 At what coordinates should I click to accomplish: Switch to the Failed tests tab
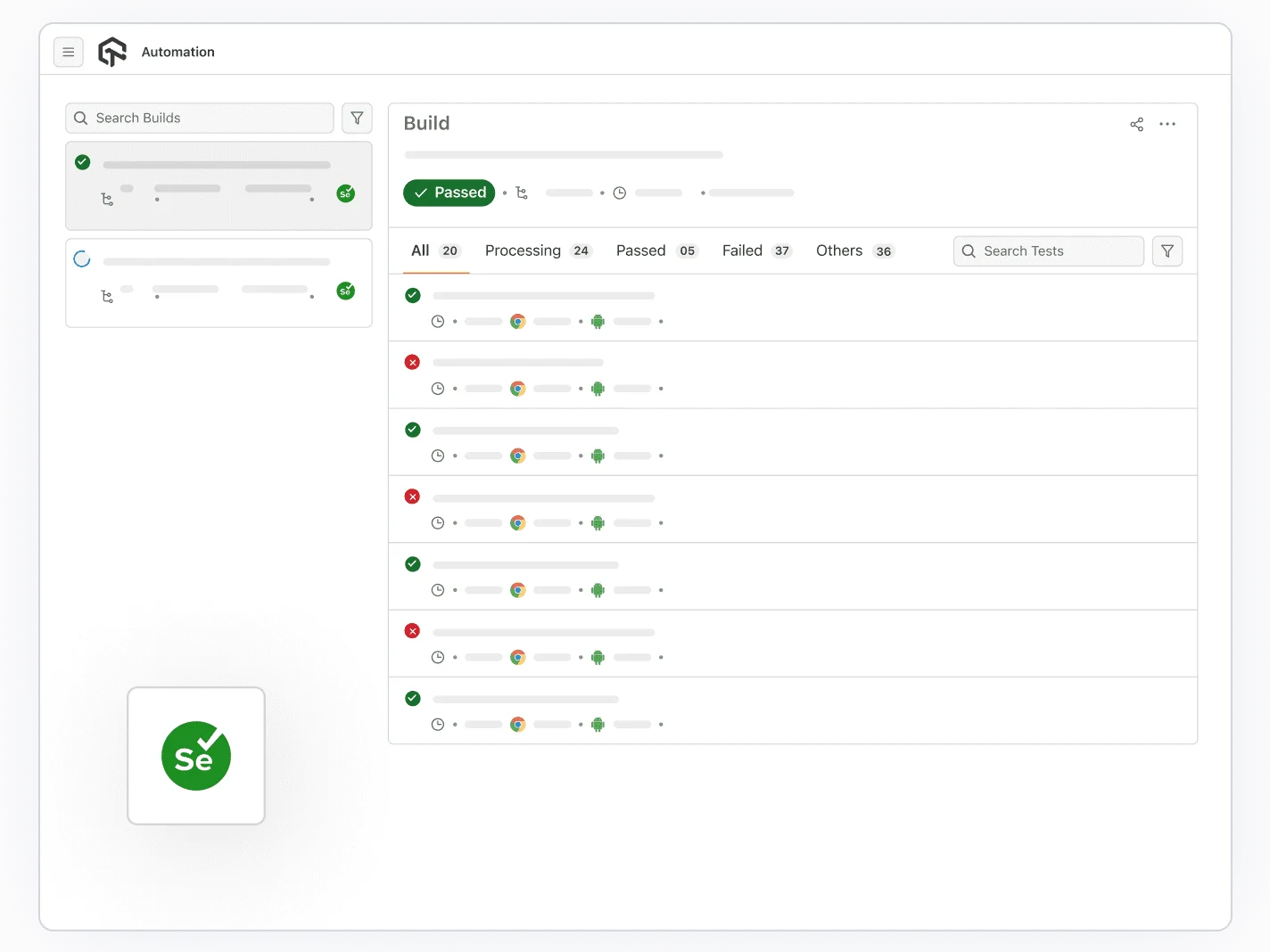[742, 250]
